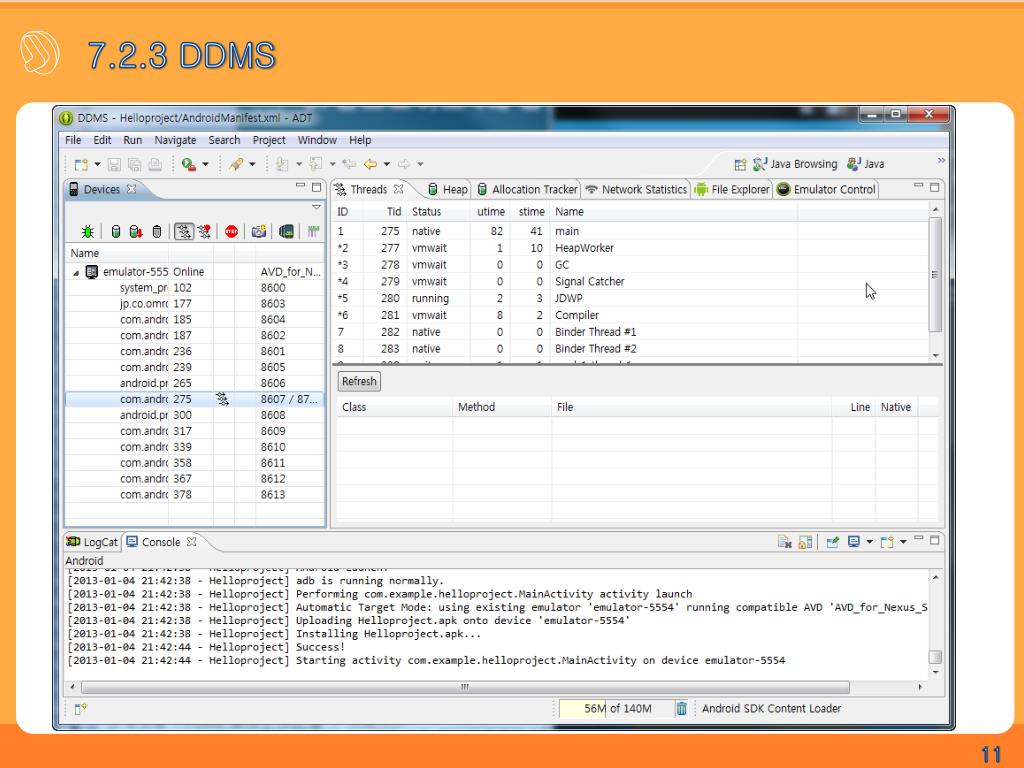Image resolution: width=1024 pixels, height=768 pixels.
Task: Click the Status column header in Threads
Action: click(426, 212)
